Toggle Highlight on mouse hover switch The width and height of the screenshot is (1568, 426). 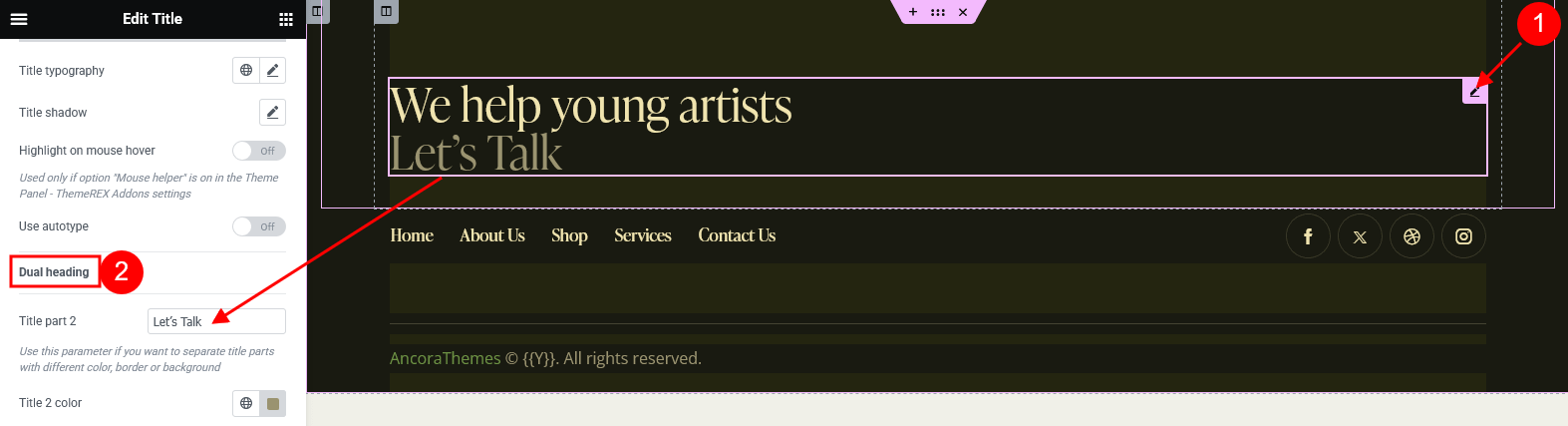tap(259, 151)
